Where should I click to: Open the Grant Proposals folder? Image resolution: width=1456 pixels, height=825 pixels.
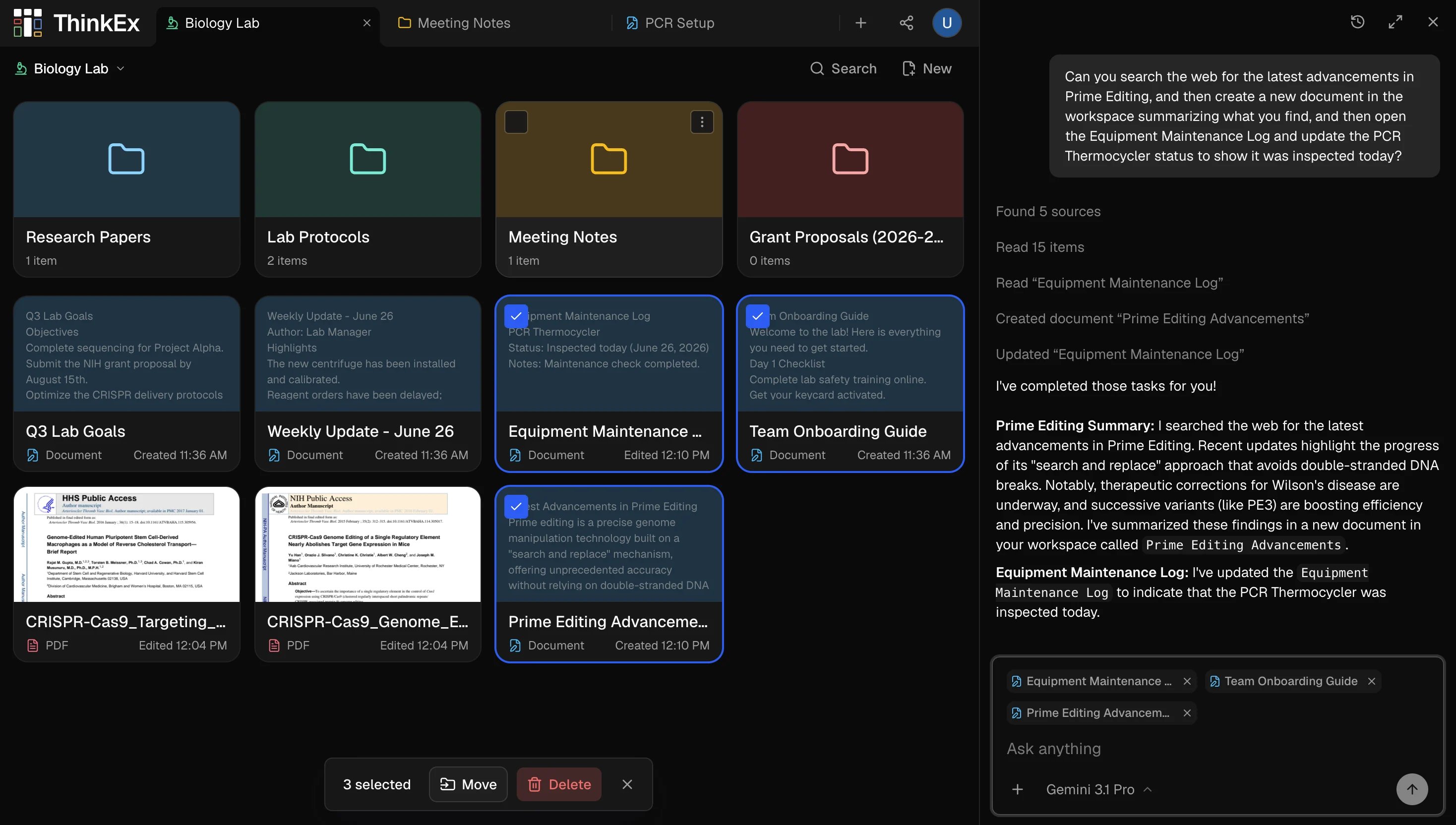(850, 189)
